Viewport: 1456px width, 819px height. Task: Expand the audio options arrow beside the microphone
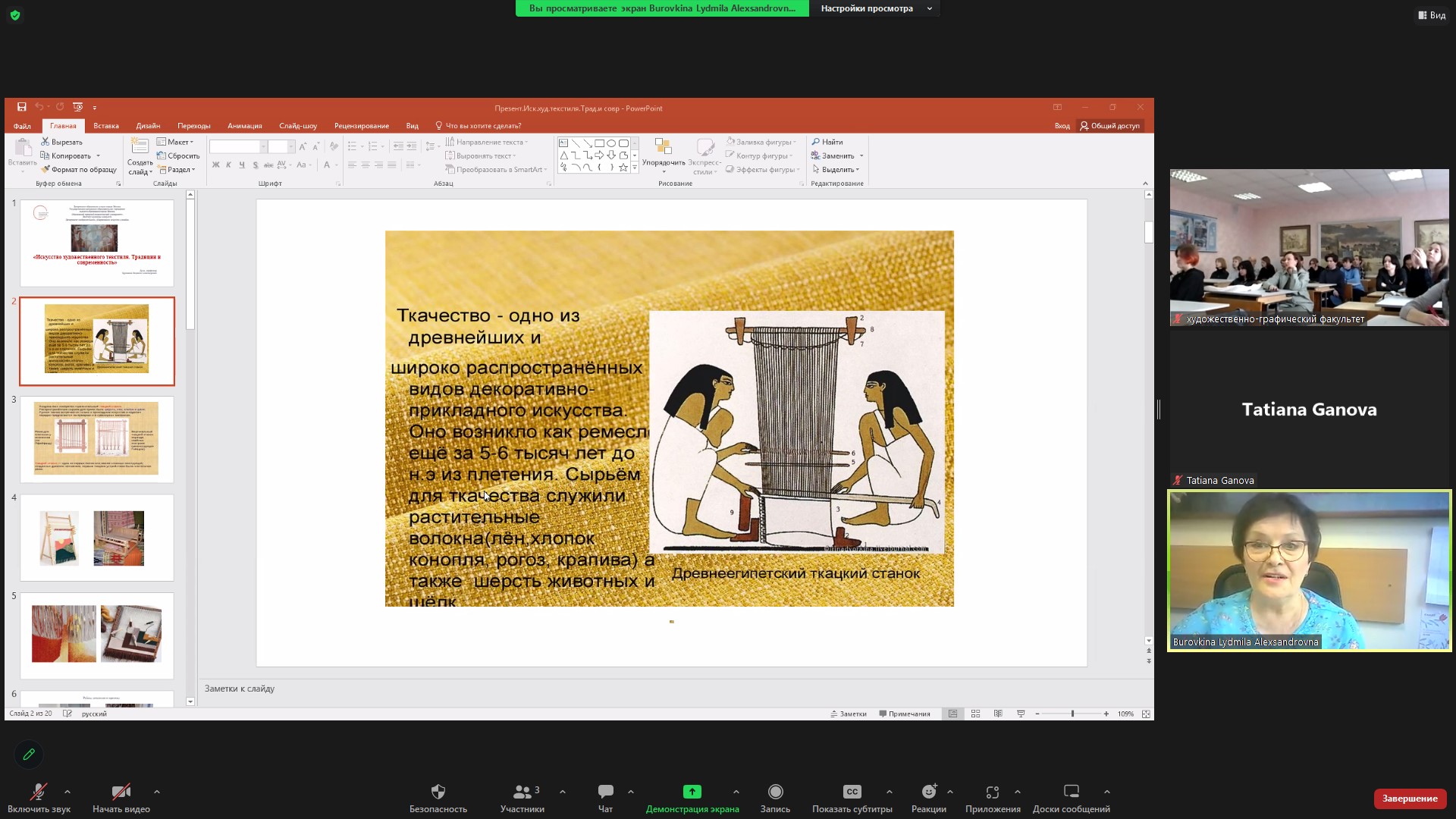click(67, 792)
